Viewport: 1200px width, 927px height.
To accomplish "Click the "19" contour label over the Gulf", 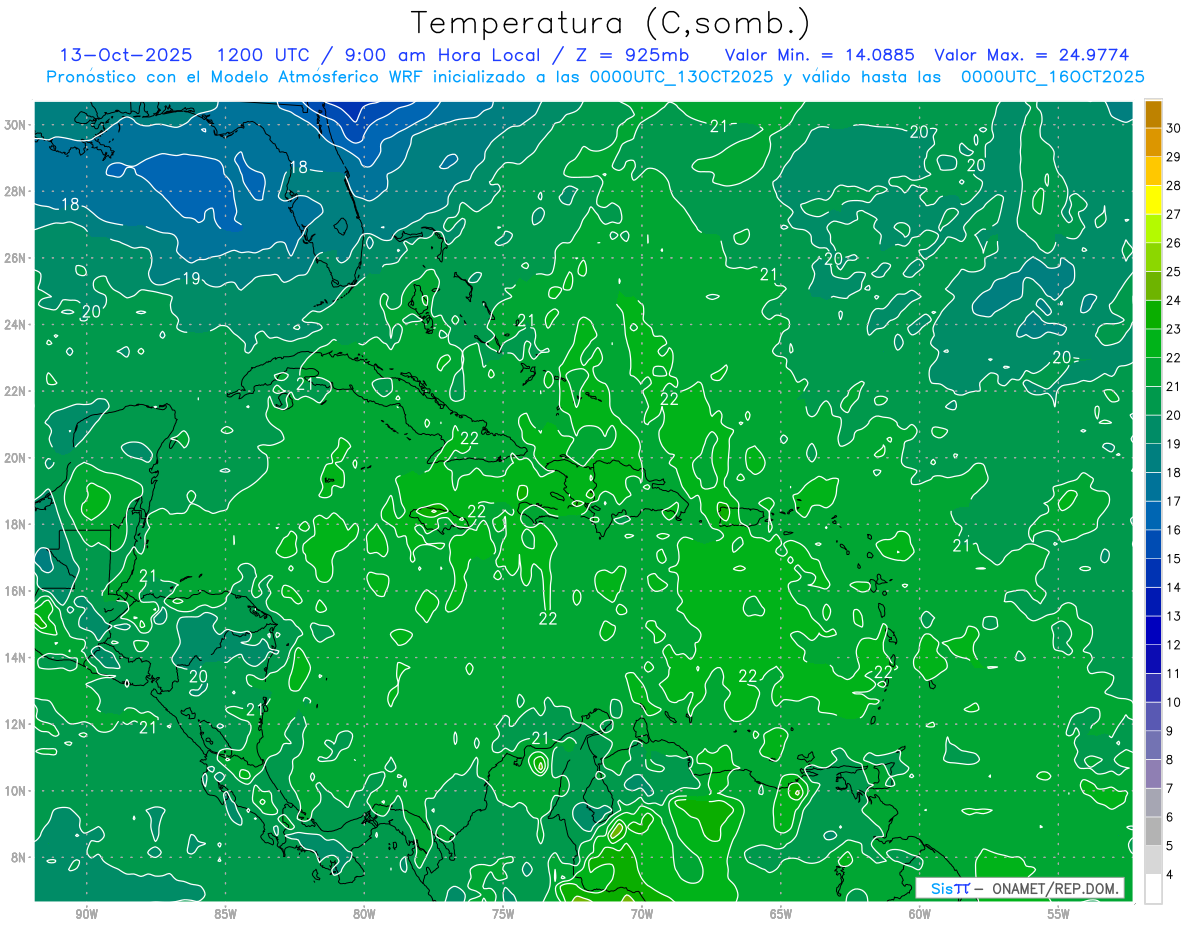I will pos(191,278).
